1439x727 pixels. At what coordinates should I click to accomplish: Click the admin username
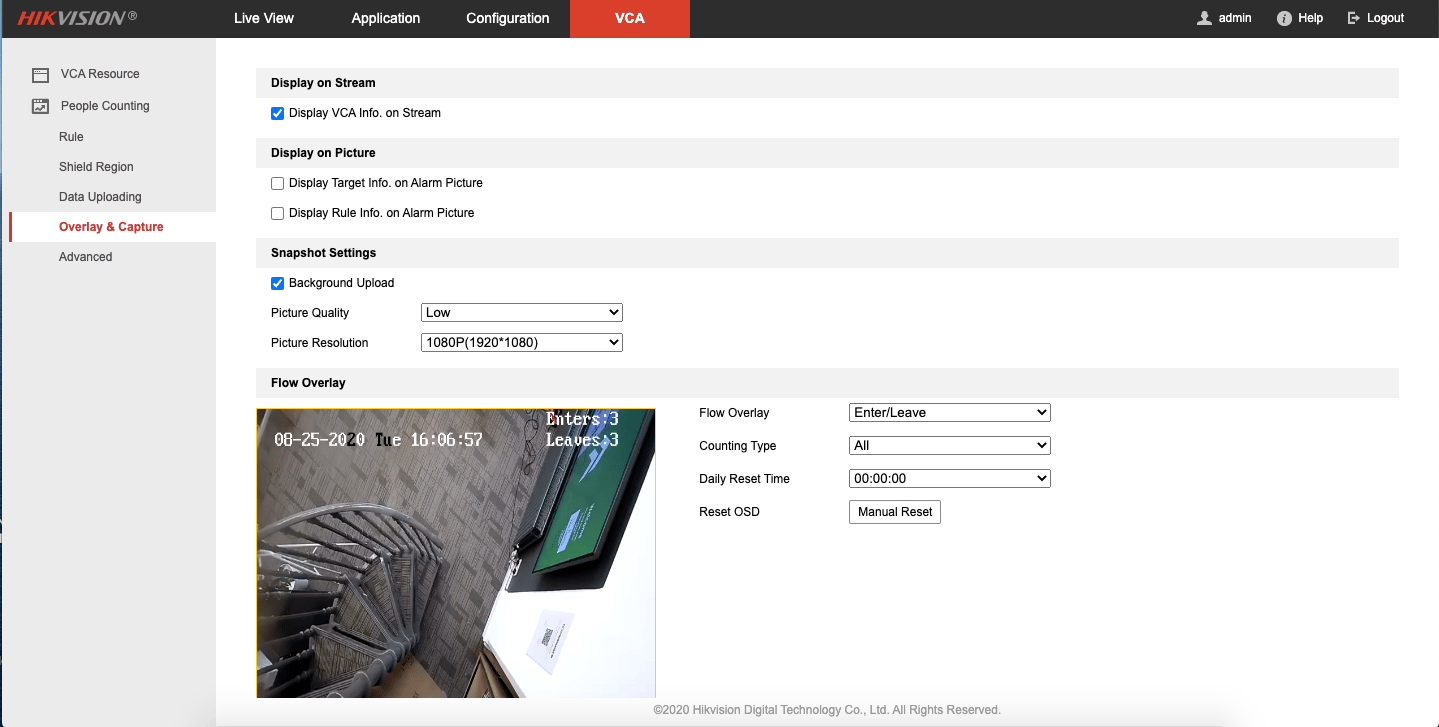tap(1235, 18)
